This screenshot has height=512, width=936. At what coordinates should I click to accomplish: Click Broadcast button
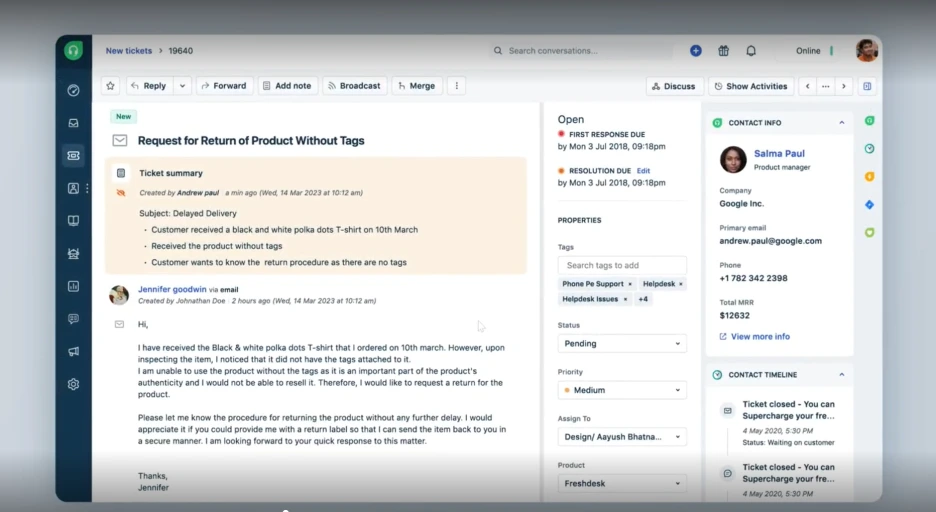click(355, 86)
